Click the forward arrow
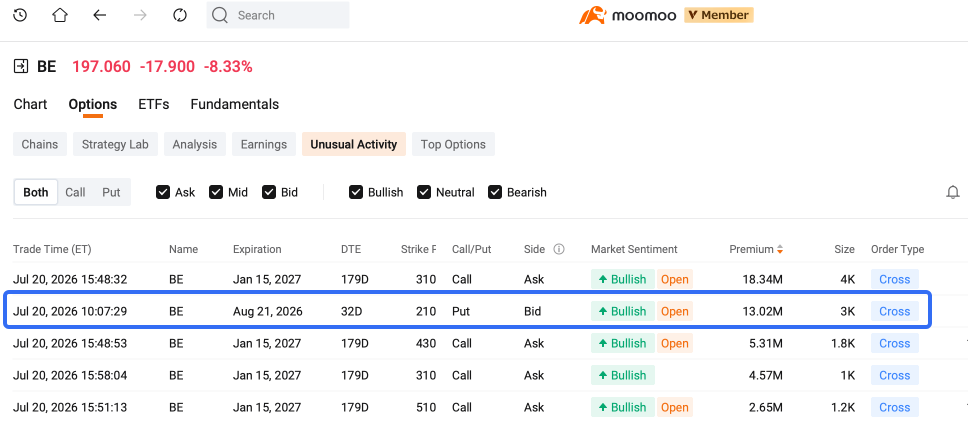This screenshot has width=968, height=422. 140,15
